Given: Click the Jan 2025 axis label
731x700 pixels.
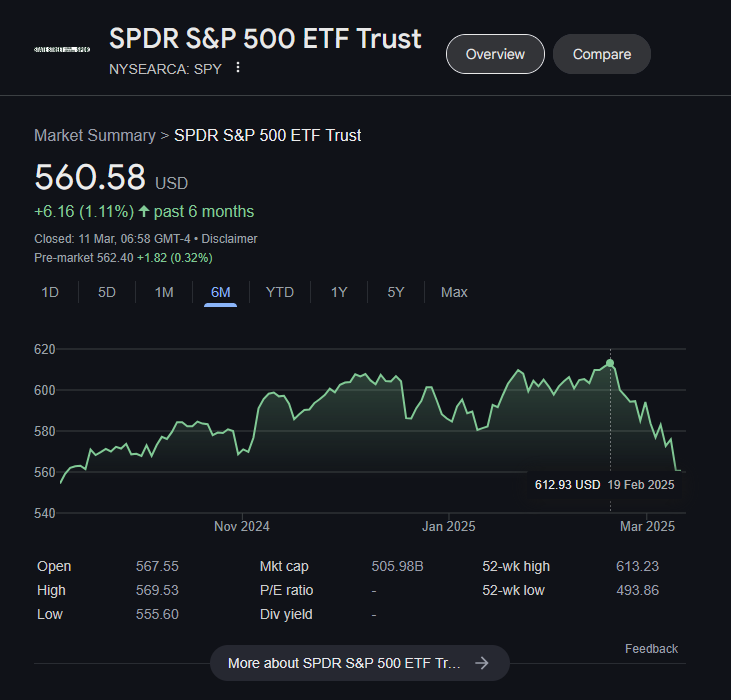Looking at the screenshot, I should point(448,527).
